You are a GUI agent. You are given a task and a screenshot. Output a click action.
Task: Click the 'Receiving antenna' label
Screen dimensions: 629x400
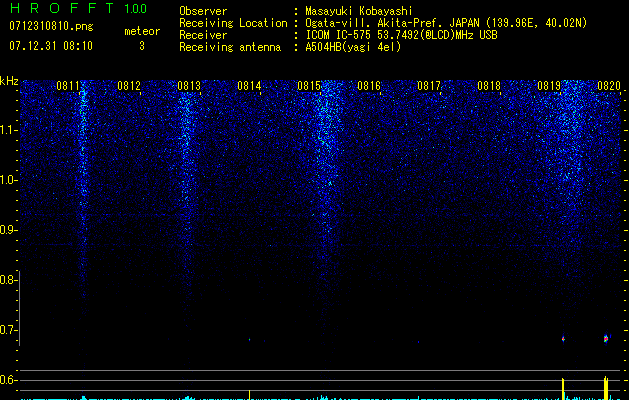tap(230, 47)
